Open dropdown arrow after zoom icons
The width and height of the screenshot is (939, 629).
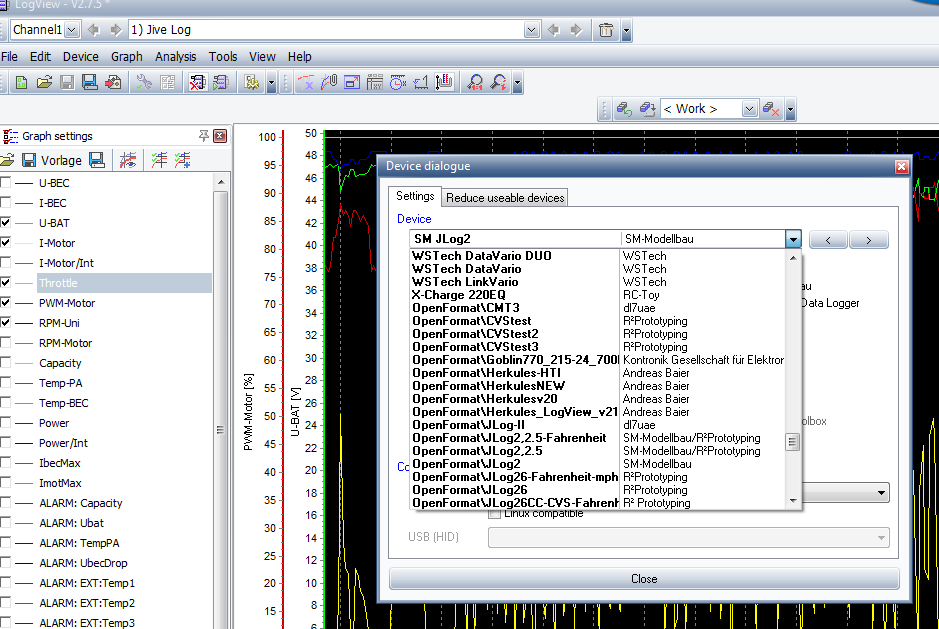pyautogui.click(x=517, y=83)
